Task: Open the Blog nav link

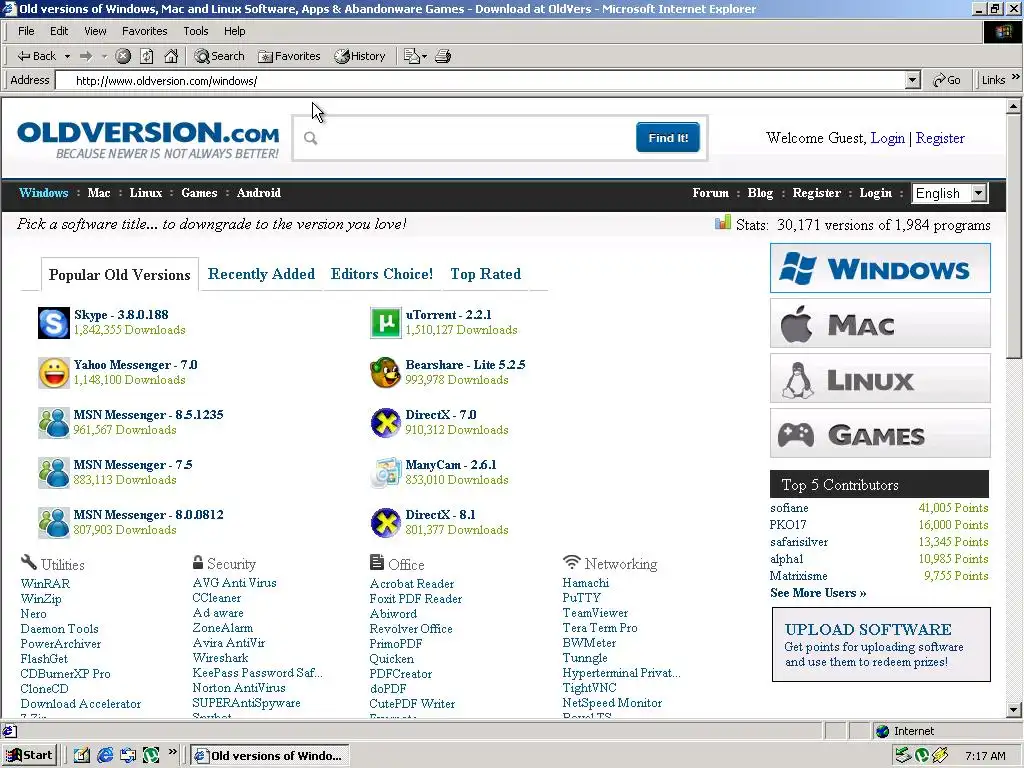Action: point(760,193)
